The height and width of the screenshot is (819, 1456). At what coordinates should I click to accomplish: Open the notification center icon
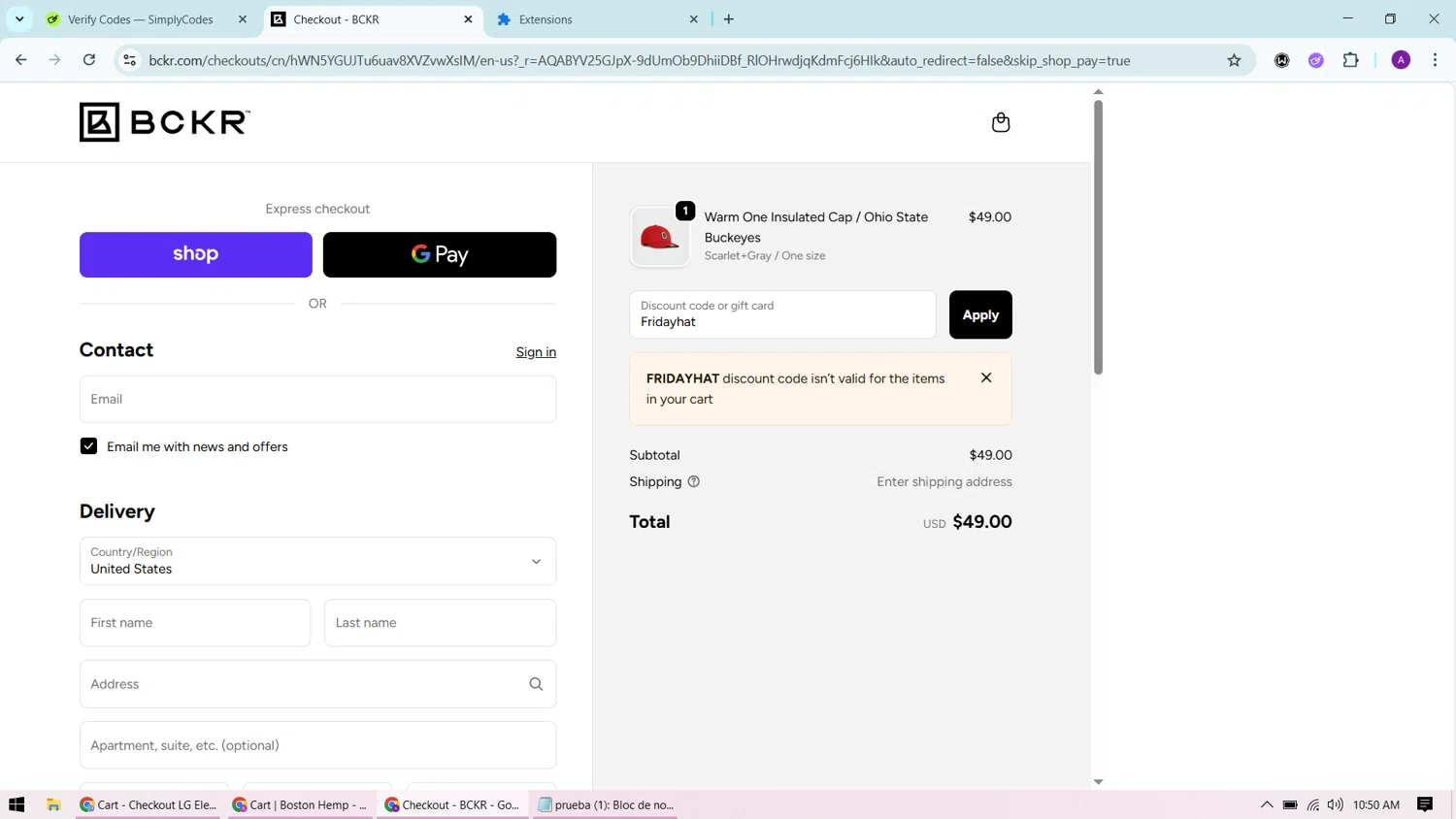1425,804
